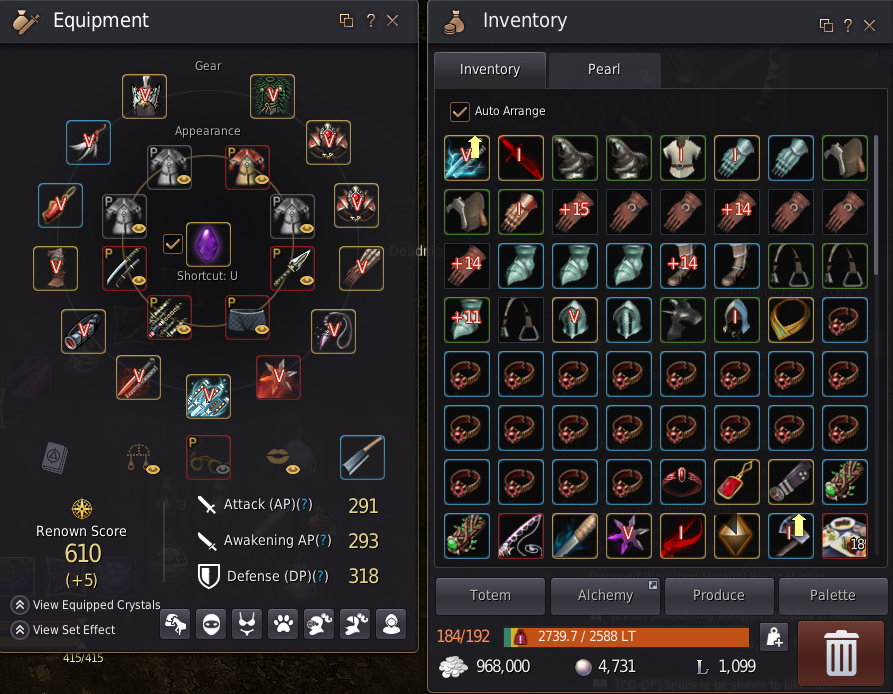Toggle the checkbox beside the purple crystal
The width and height of the screenshot is (893, 694).
(x=173, y=244)
